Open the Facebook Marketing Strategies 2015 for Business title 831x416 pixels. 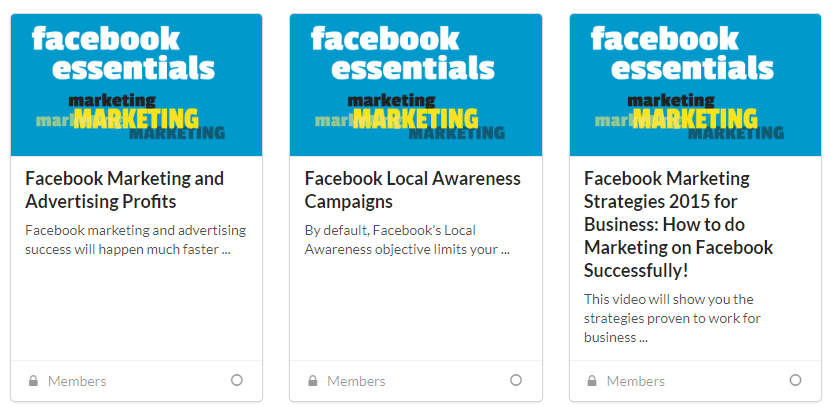coord(678,224)
